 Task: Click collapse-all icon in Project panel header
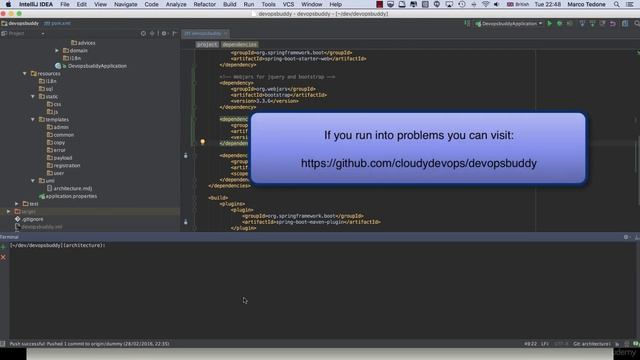[152, 33]
